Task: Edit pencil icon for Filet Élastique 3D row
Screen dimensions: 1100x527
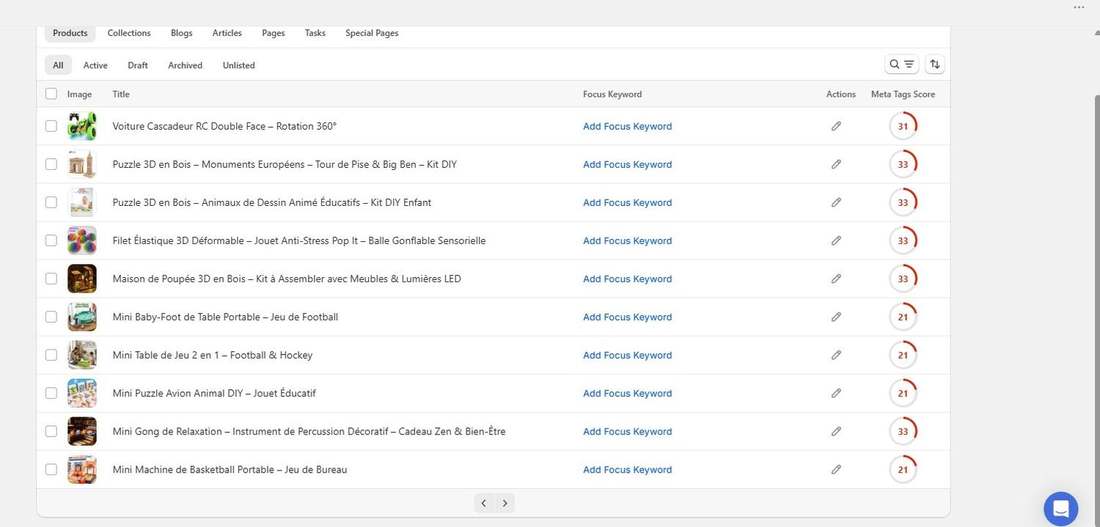Action: [836, 241]
